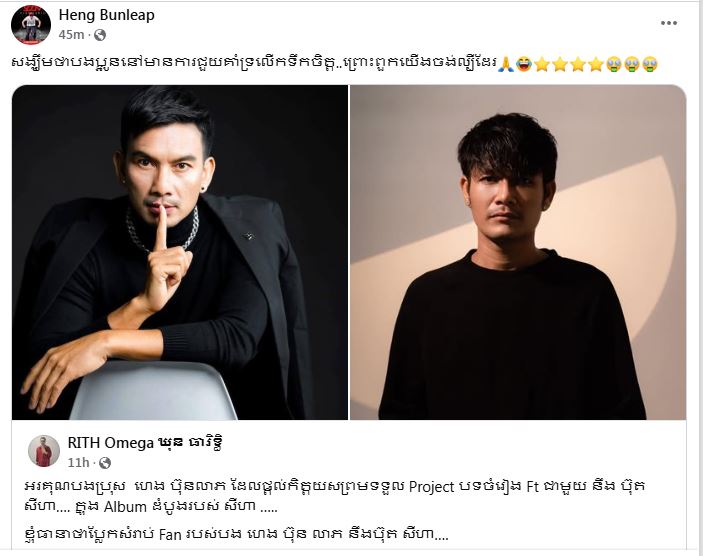Click the shared post line mentioning Album

point(151,507)
